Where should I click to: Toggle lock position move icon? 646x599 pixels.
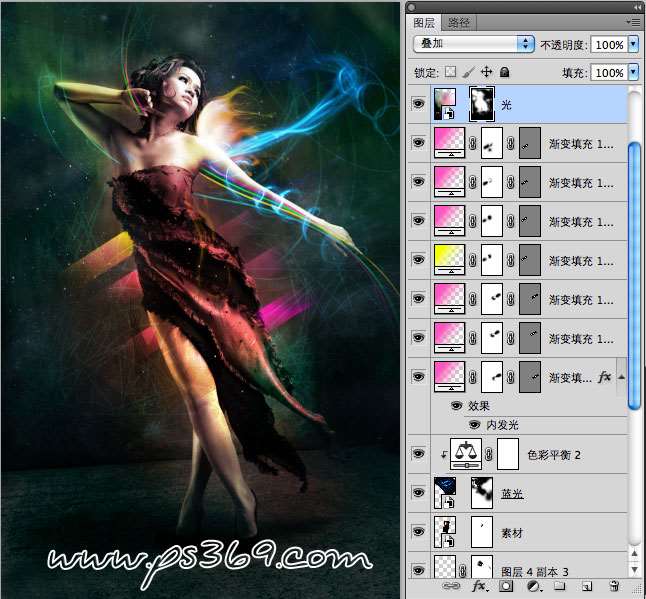point(487,72)
